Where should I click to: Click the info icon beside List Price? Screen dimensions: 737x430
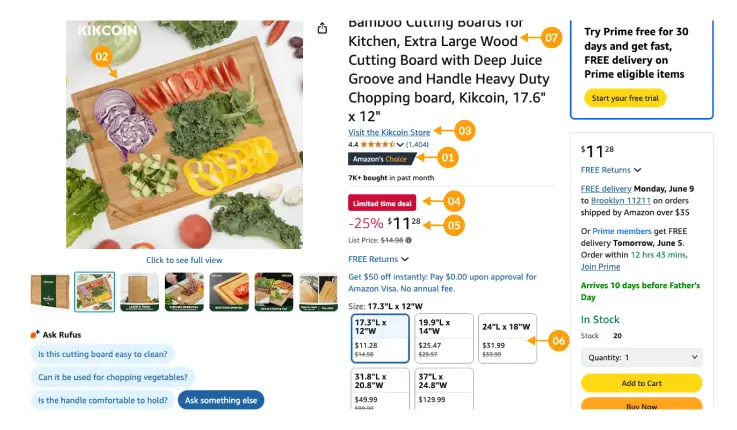pos(409,240)
